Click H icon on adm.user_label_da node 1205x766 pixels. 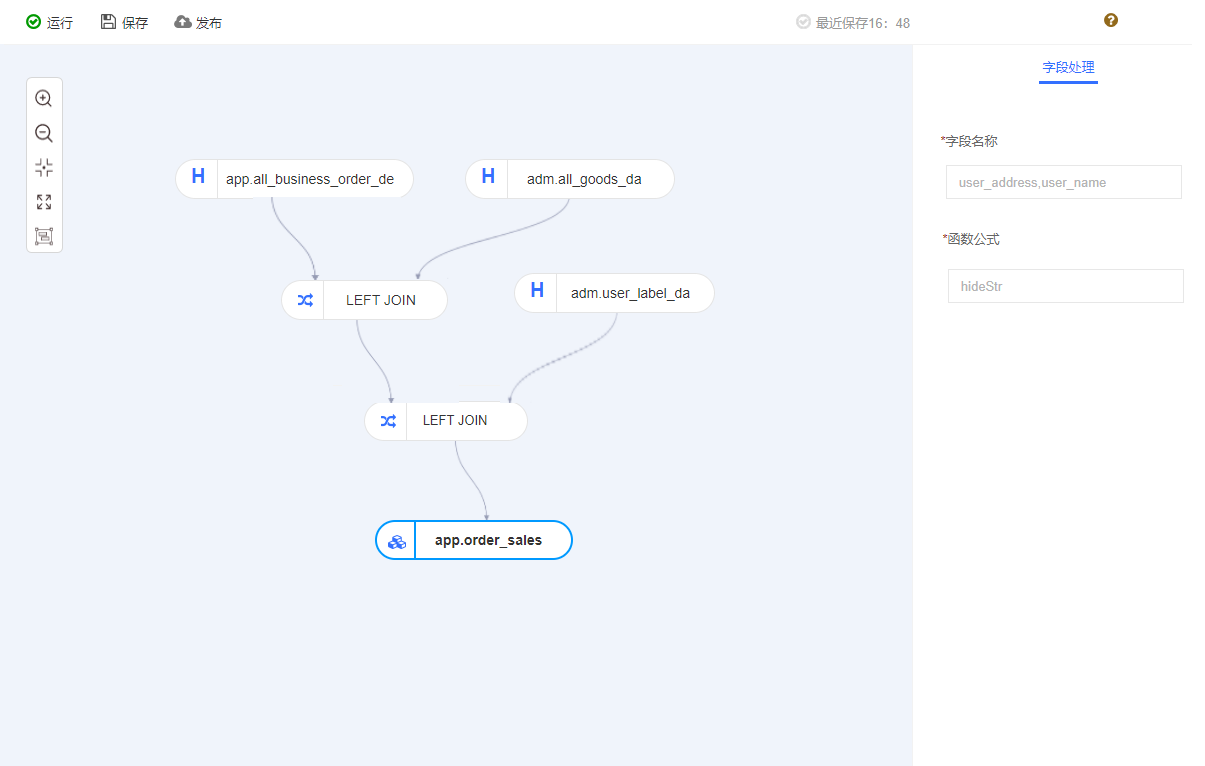click(537, 291)
